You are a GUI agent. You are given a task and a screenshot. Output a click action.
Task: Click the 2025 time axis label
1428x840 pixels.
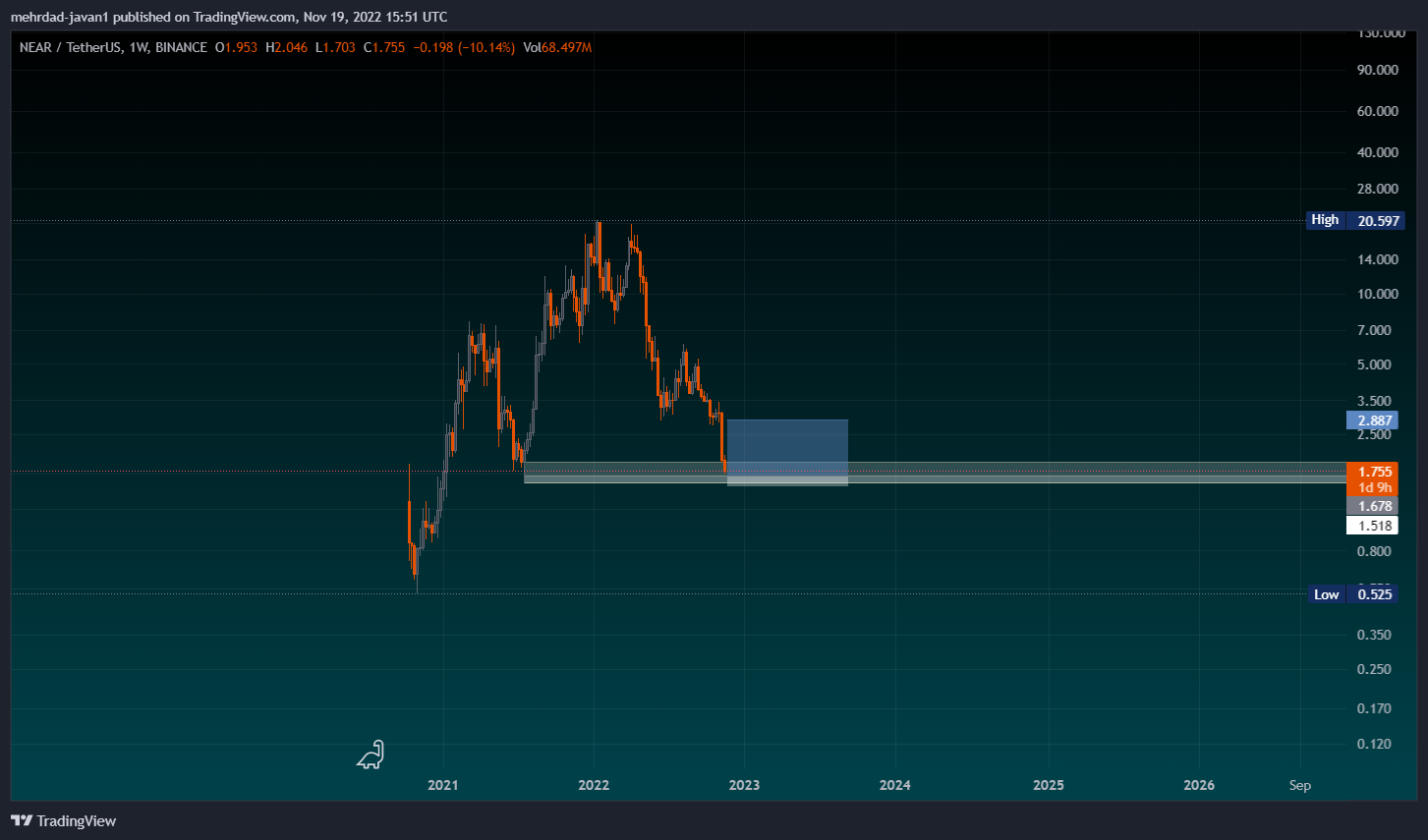coord(1049,785)
